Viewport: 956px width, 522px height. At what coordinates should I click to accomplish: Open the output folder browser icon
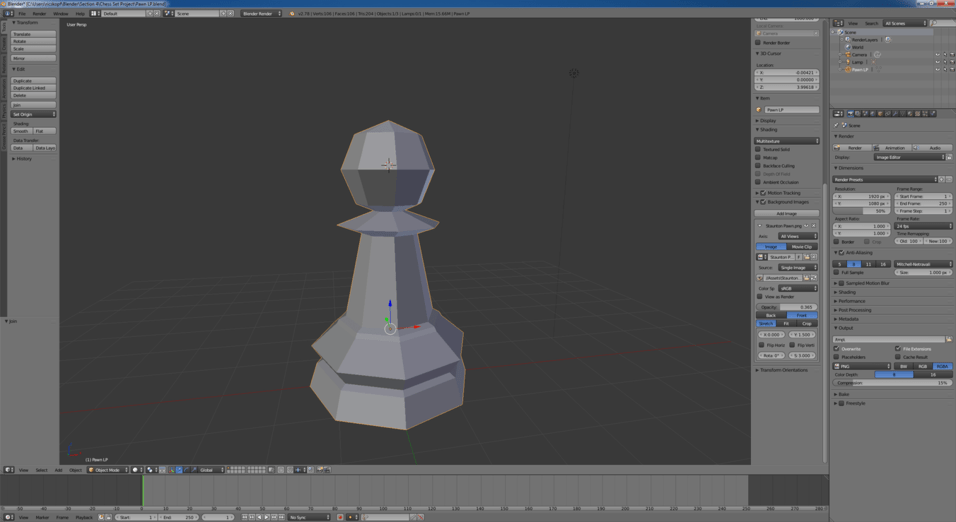(x=948, y=339)
